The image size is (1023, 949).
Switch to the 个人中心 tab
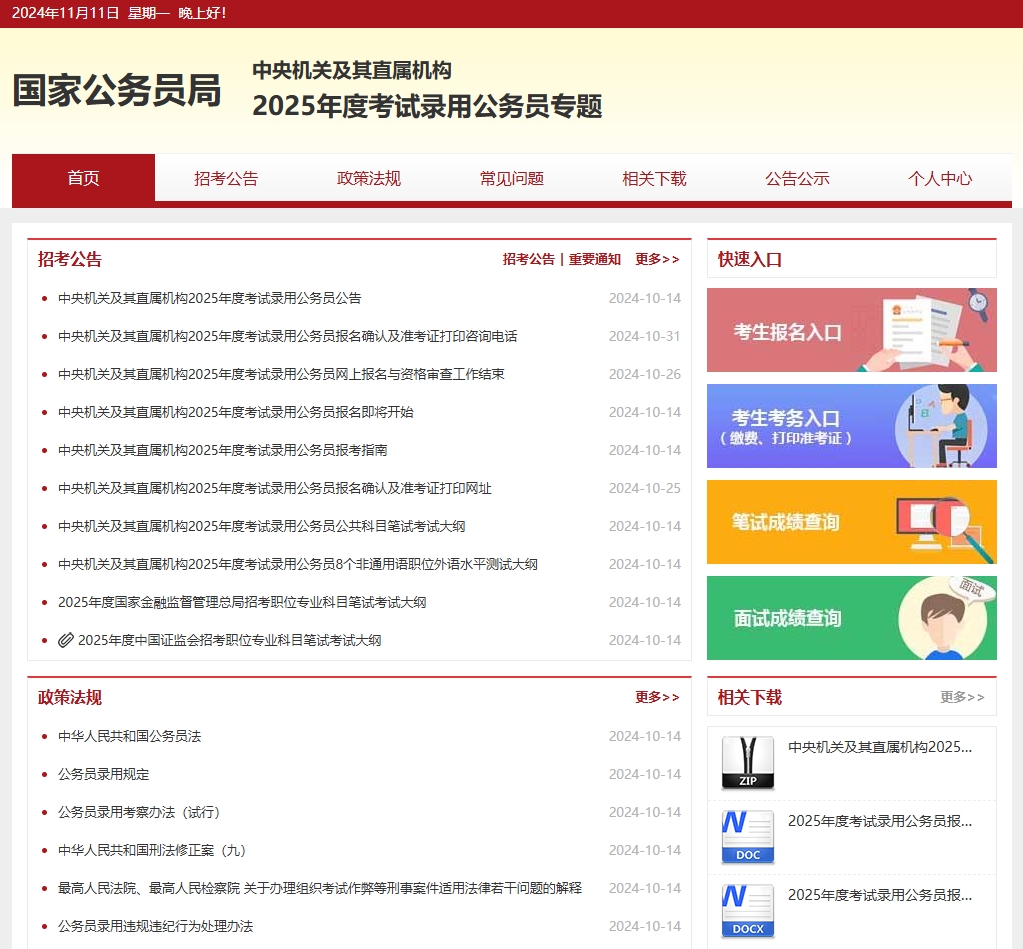pyautogui.click(x=940, y=178)
